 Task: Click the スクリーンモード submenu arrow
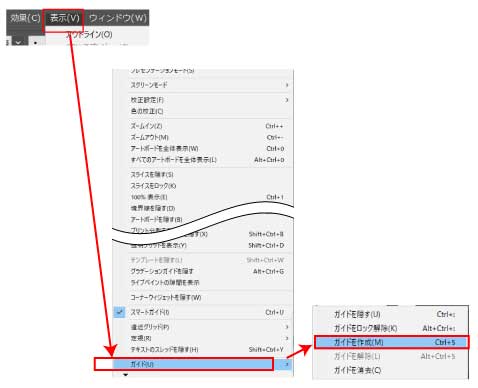287,85
